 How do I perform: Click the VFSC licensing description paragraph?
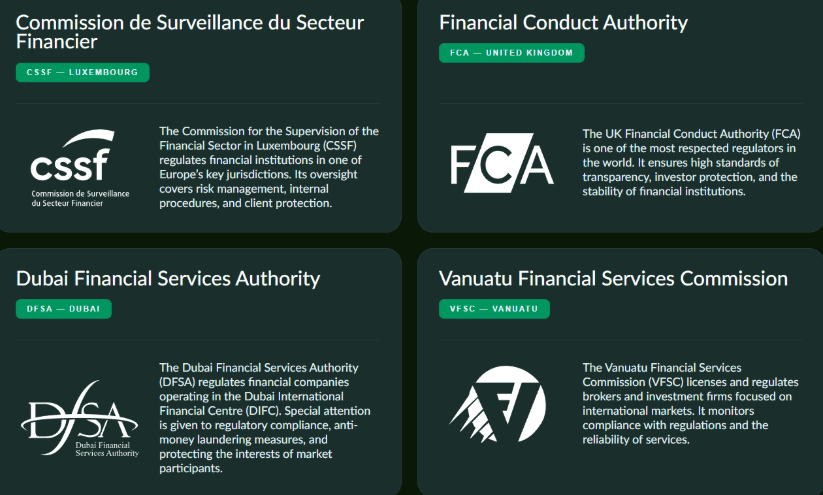coord(687,404)
